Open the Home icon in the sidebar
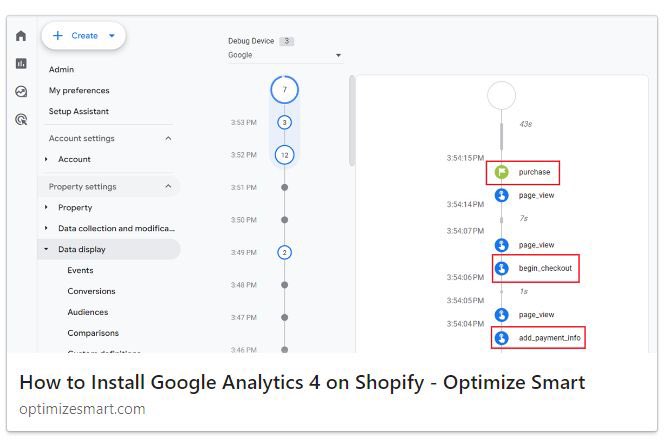 (x=21, y=36)
